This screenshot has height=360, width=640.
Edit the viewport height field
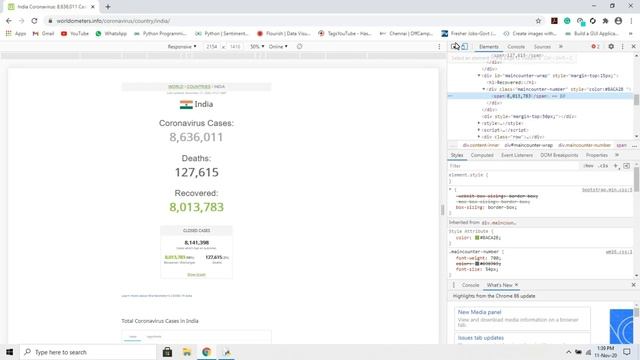tap(235, 47)
